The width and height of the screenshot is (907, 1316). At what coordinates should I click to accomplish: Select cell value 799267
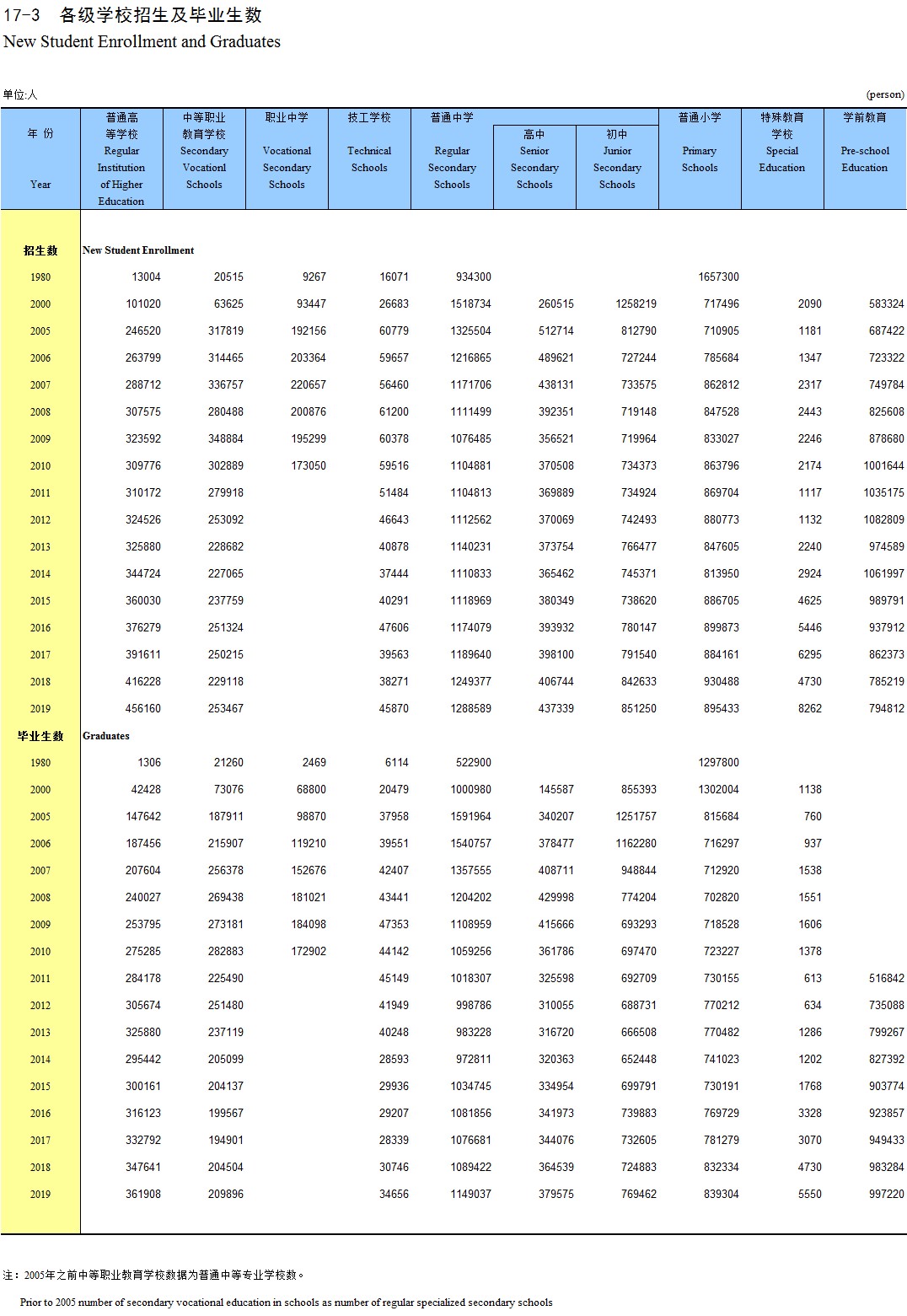point(886,1033)
